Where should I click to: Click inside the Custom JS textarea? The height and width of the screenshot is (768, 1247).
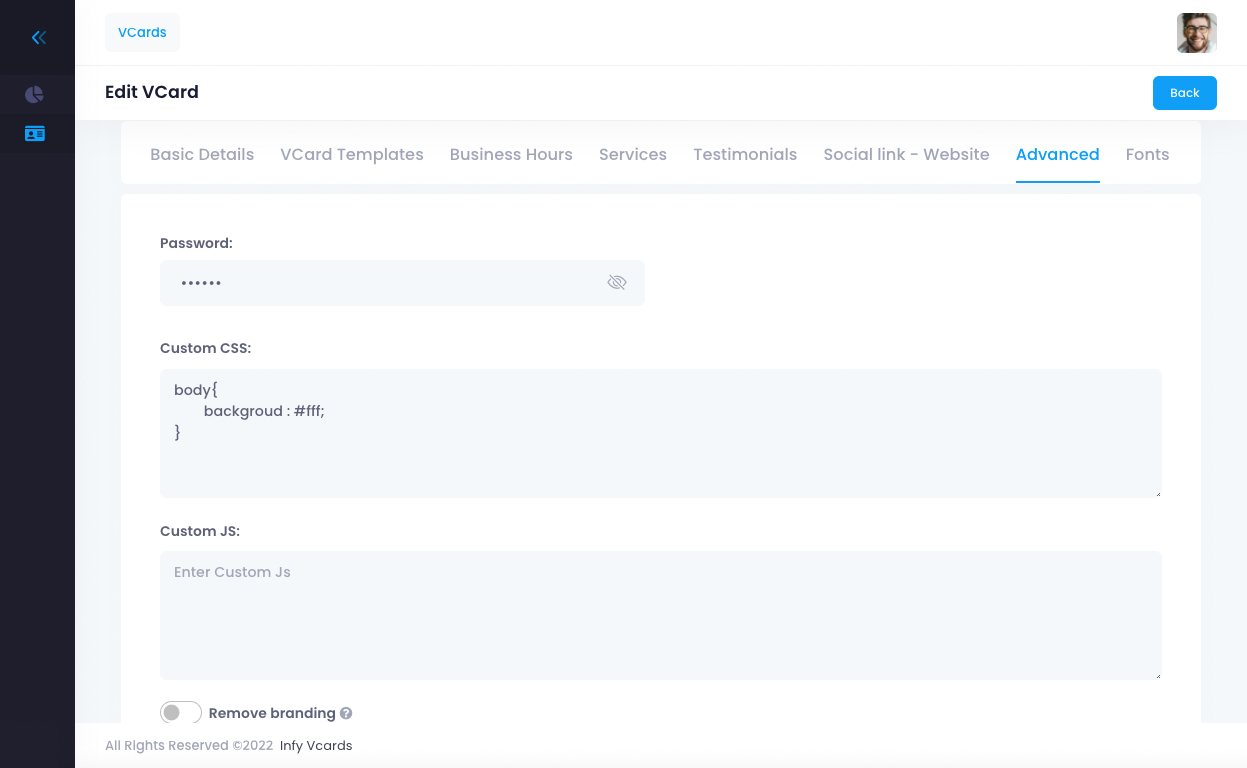(x=660, y=615)
